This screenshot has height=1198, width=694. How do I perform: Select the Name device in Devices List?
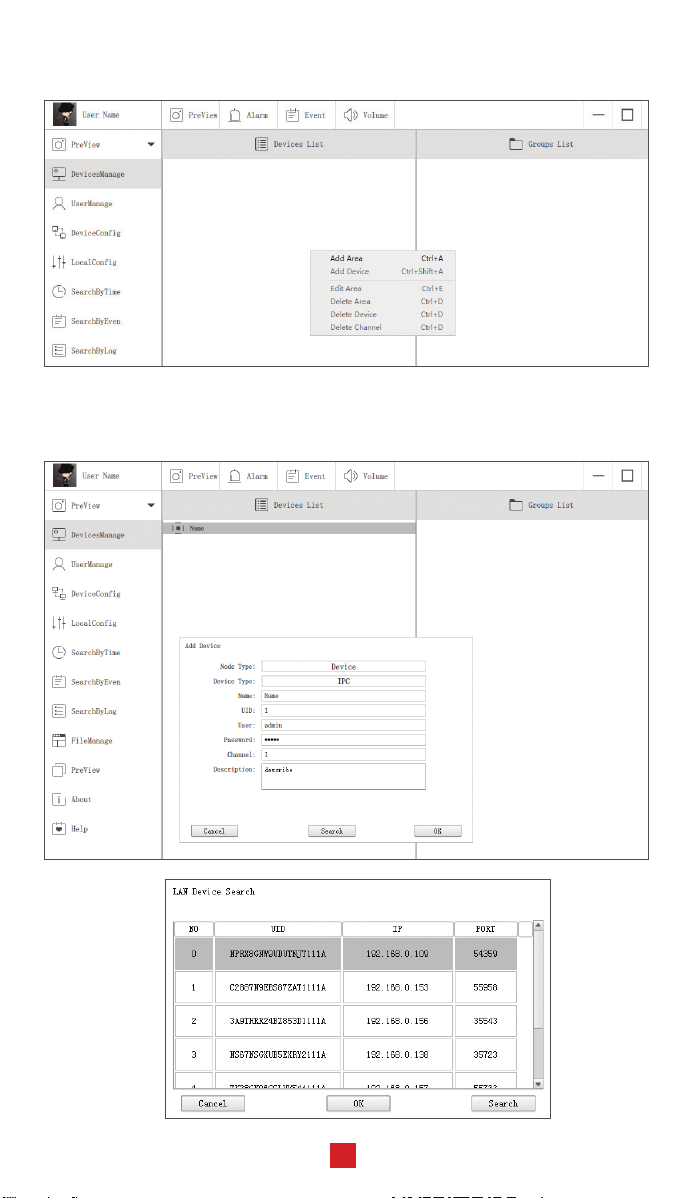[289, 528]
